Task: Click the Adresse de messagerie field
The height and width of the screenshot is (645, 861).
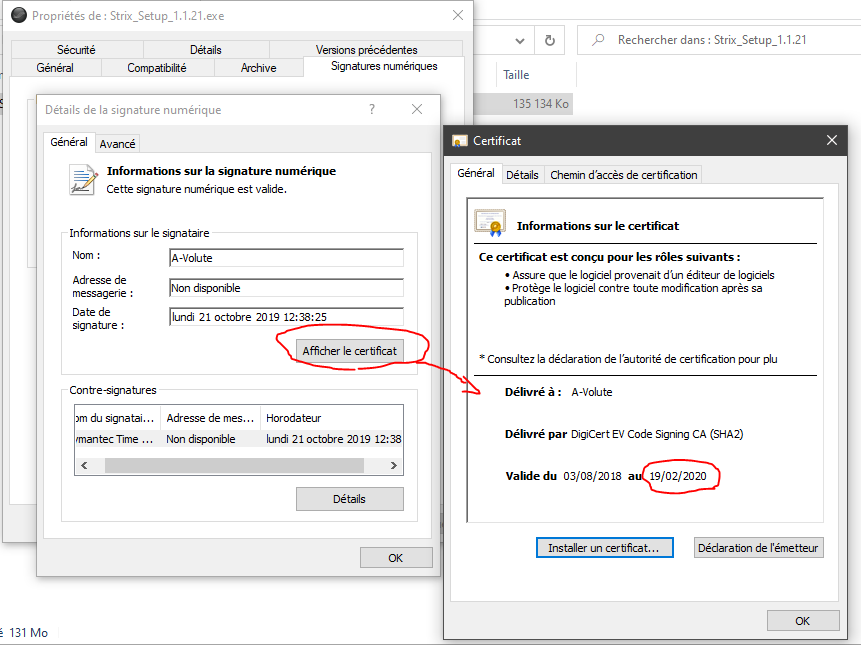Action: tap(286, 288)
